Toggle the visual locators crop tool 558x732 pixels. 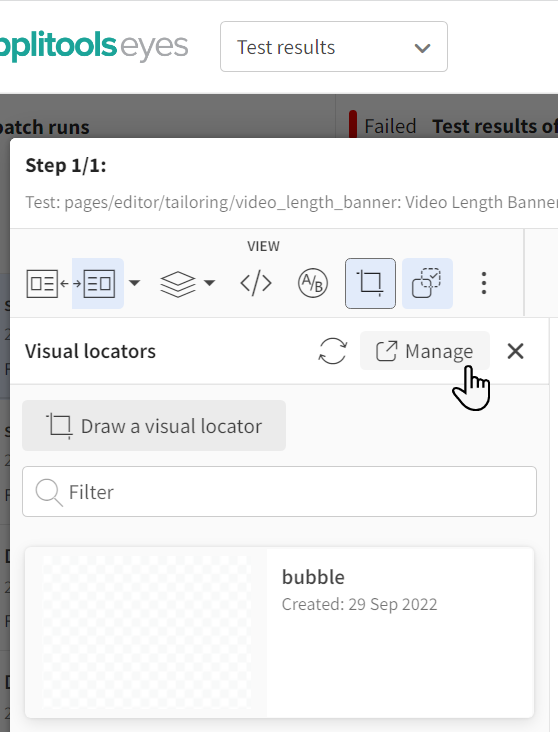(x=370, y=283)
